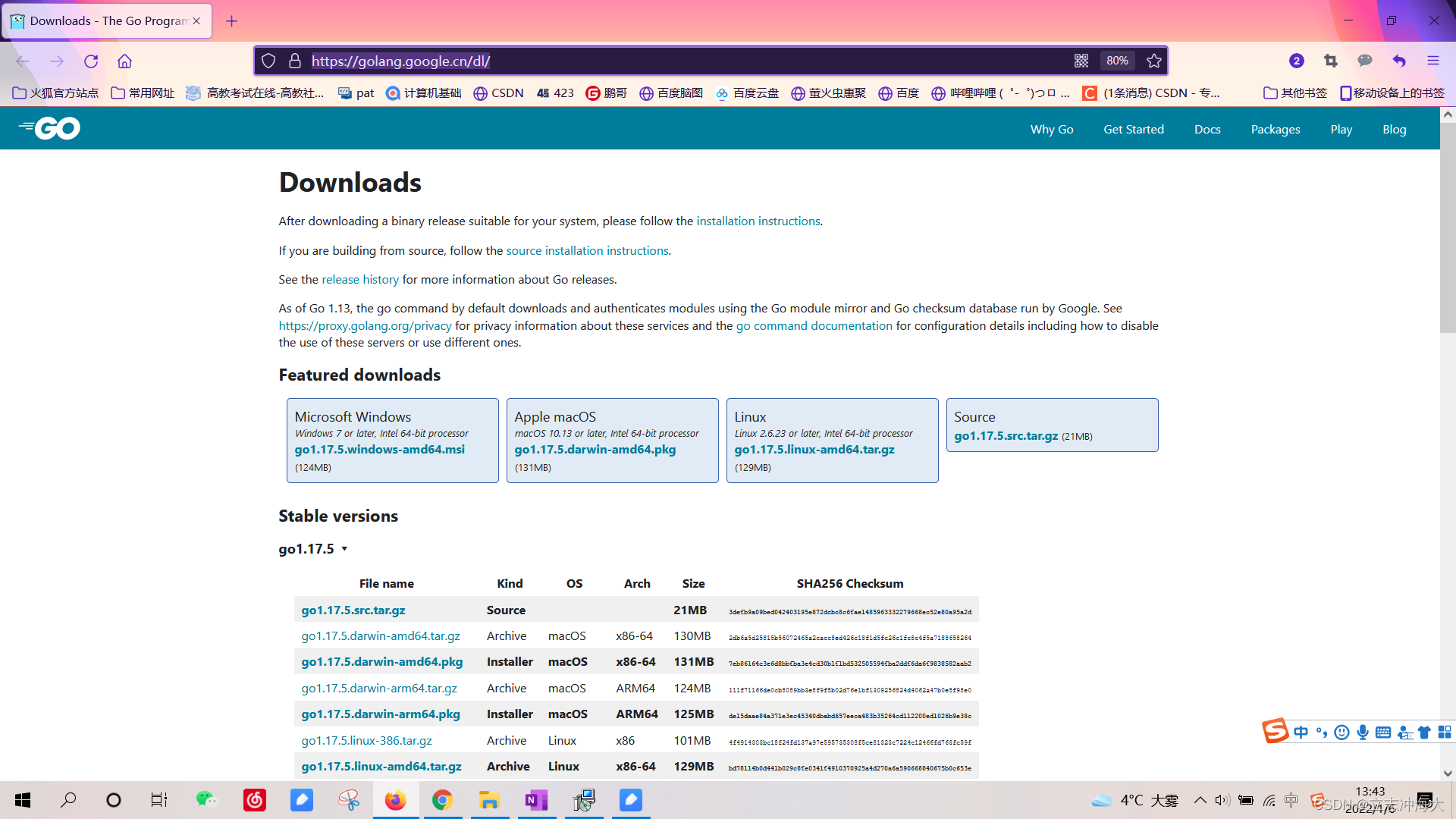Screen dimensions: 1456x819
Task: Bookmark this page with star icon
Action: 1154,61
